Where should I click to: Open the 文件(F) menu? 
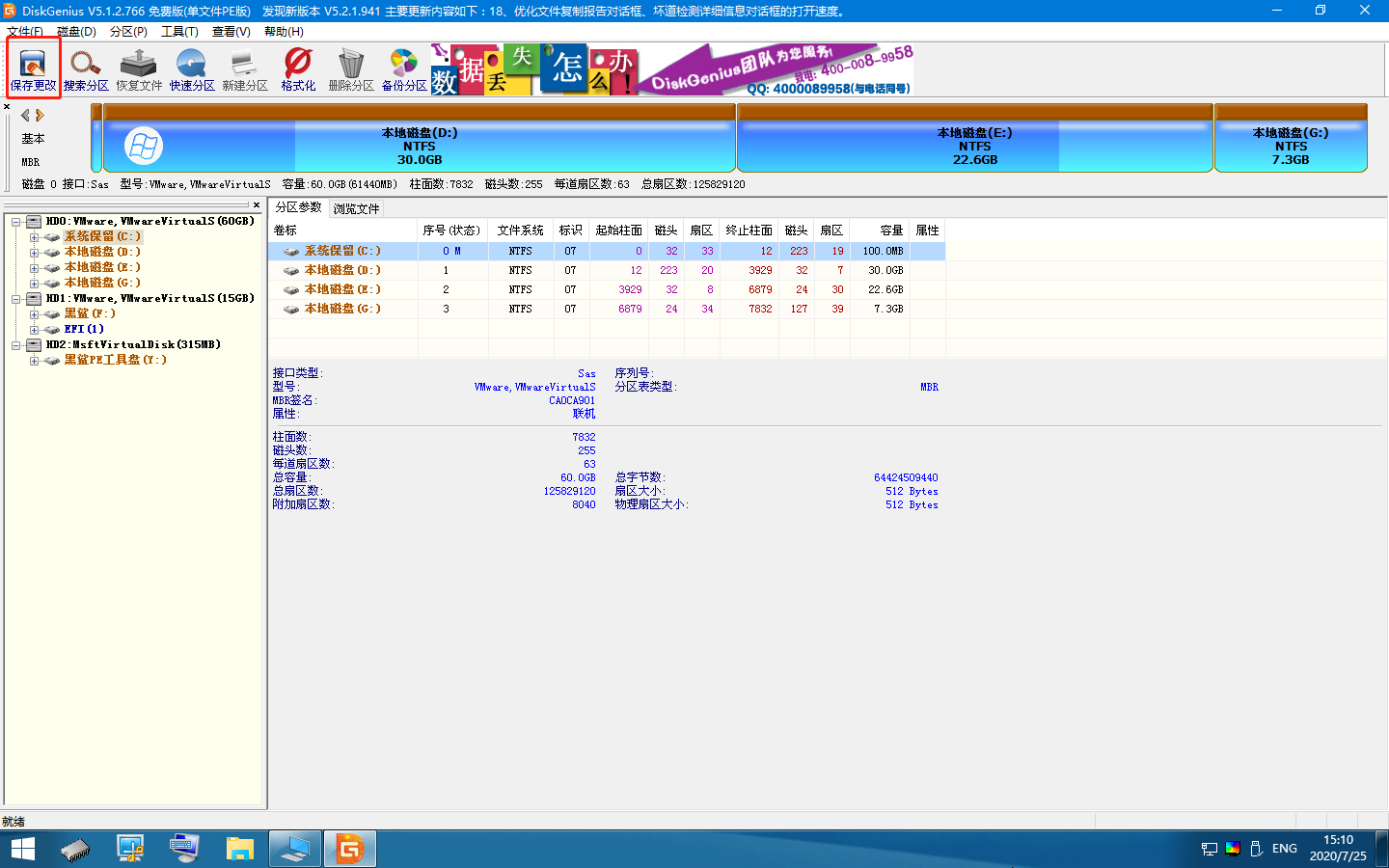point(25,31)
